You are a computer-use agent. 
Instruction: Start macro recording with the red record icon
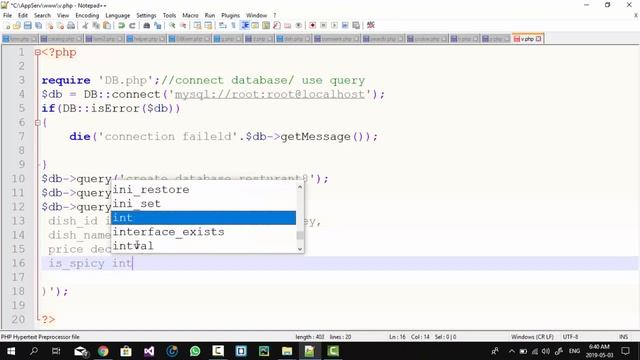[x=313, y=25]
